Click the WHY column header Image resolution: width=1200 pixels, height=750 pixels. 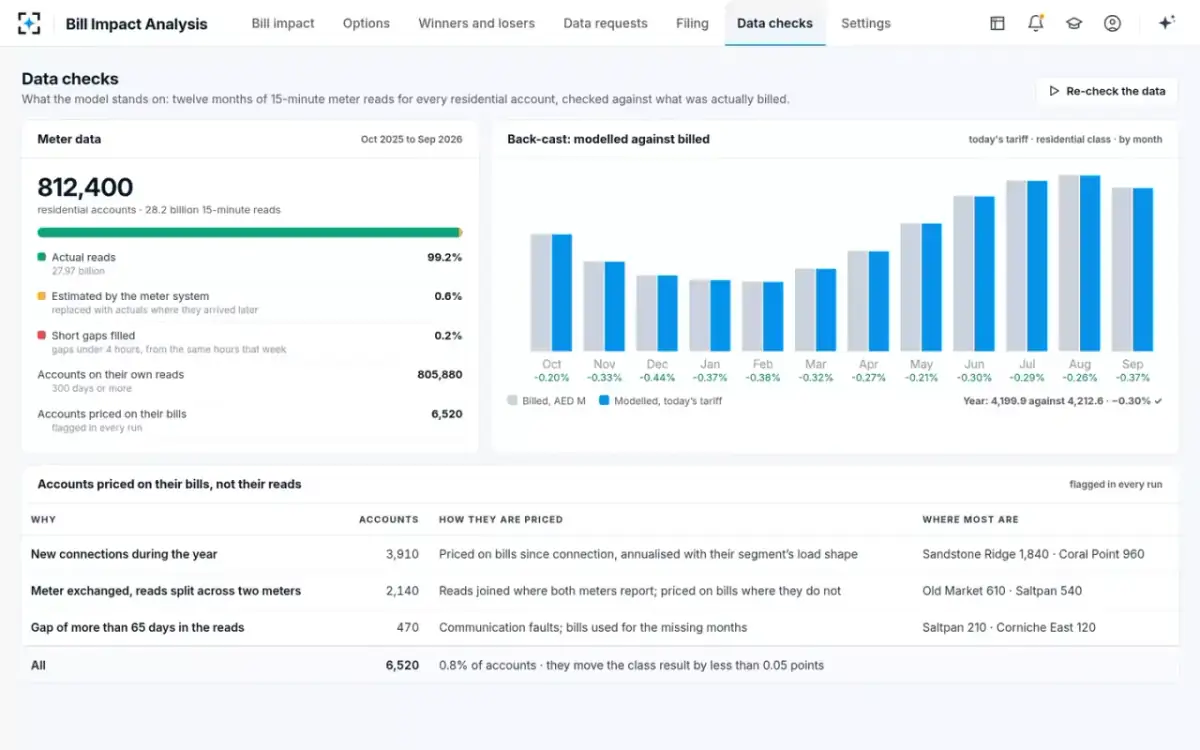click(44, 519)
